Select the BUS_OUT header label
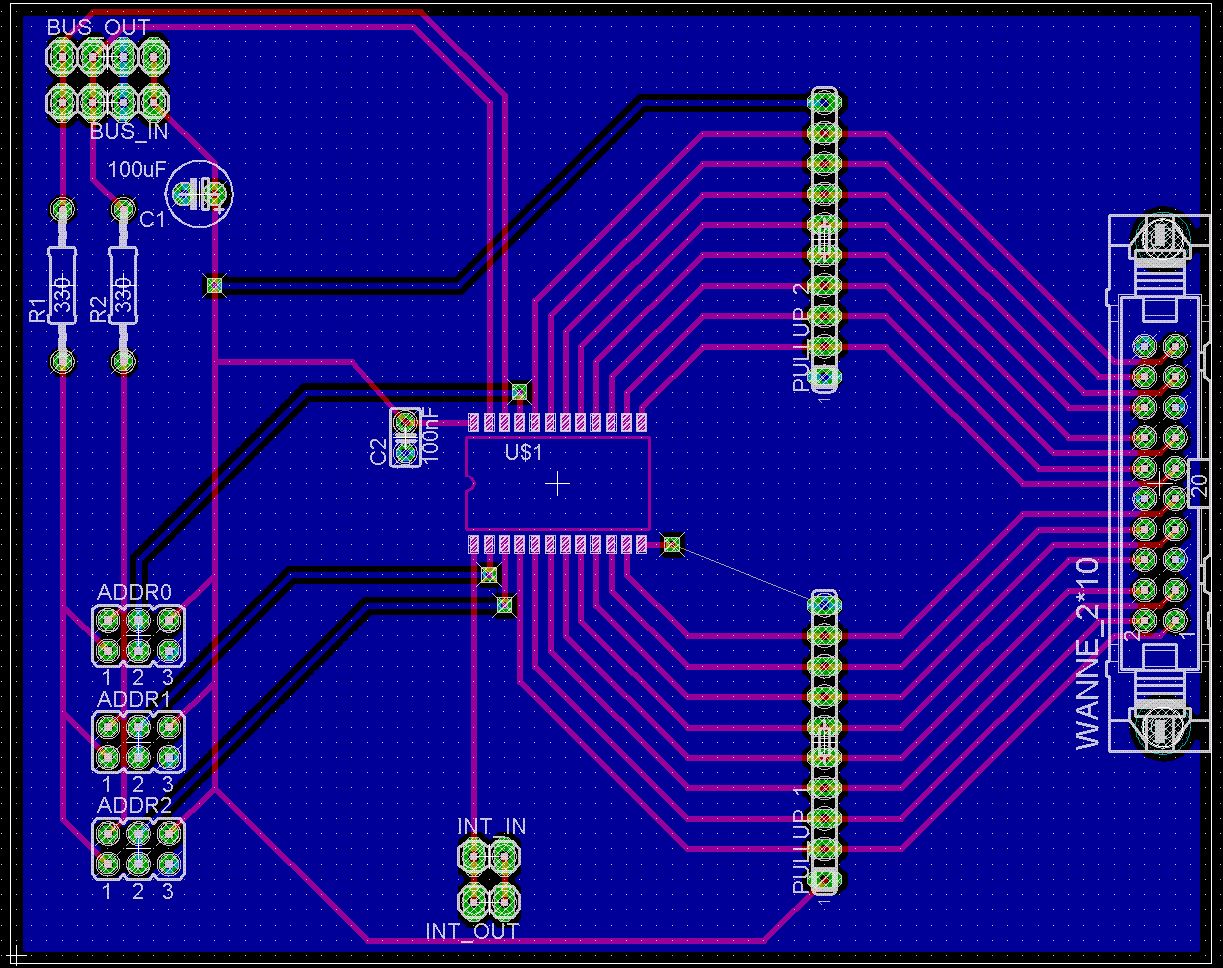The height and width of the screenshot is (968, 1223). [x=98, y=27]
